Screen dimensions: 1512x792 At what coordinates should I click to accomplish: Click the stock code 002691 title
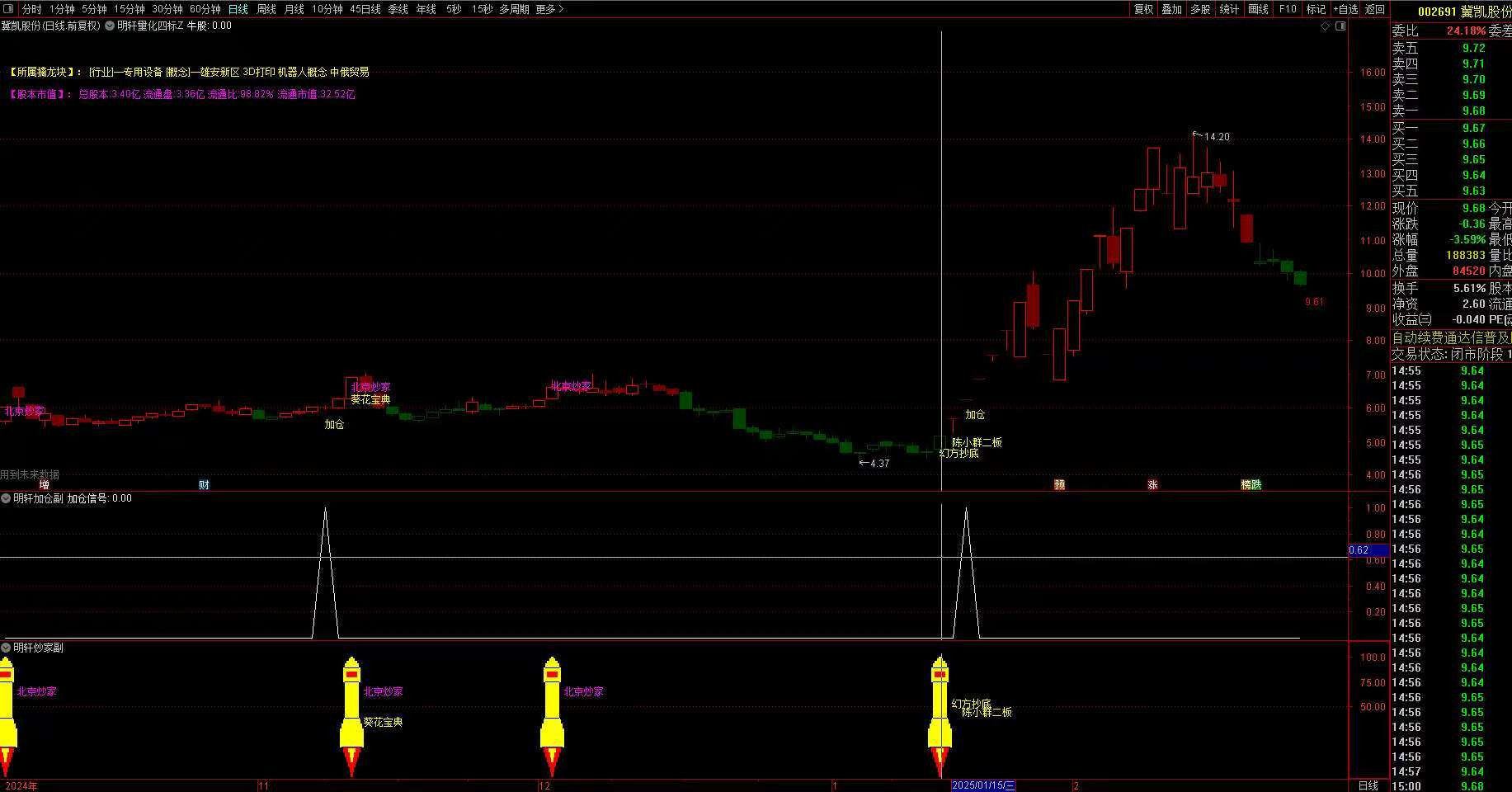point(1437,12)
